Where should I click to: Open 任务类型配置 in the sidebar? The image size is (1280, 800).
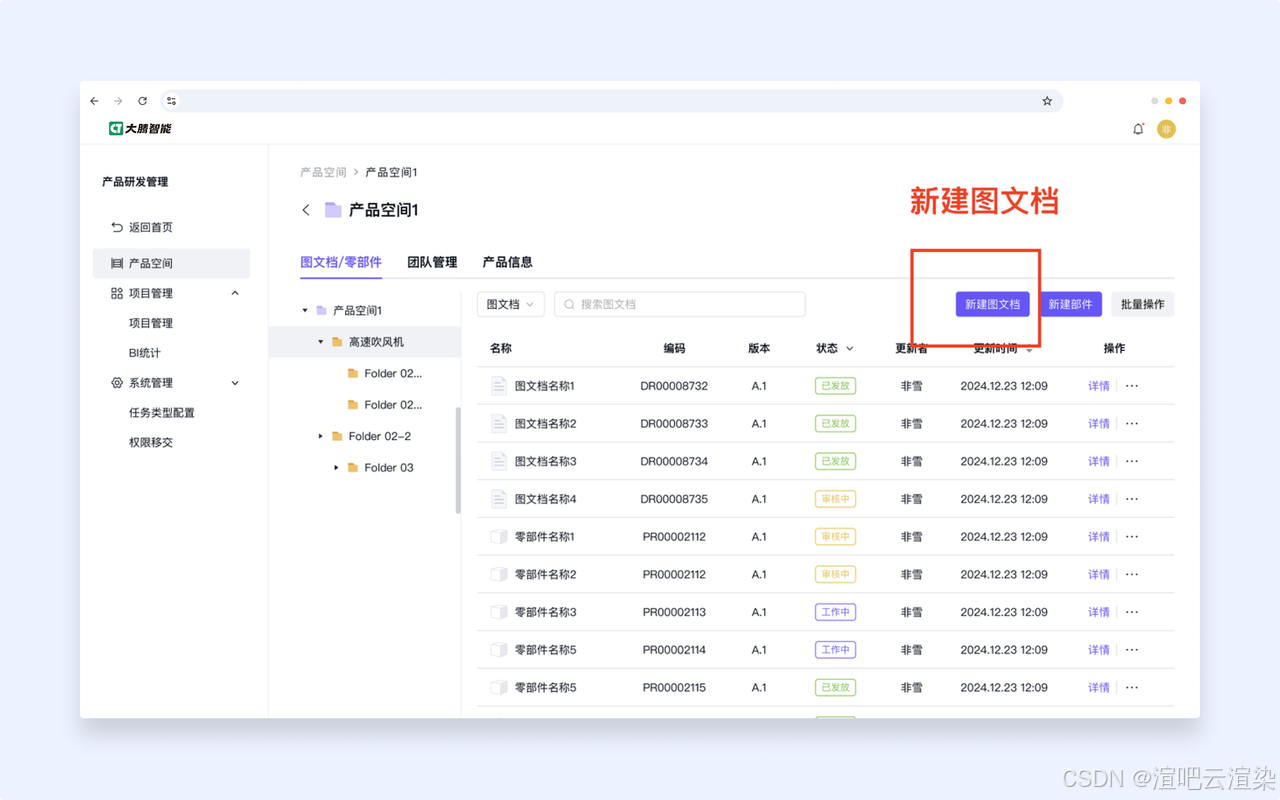[162, 412]
